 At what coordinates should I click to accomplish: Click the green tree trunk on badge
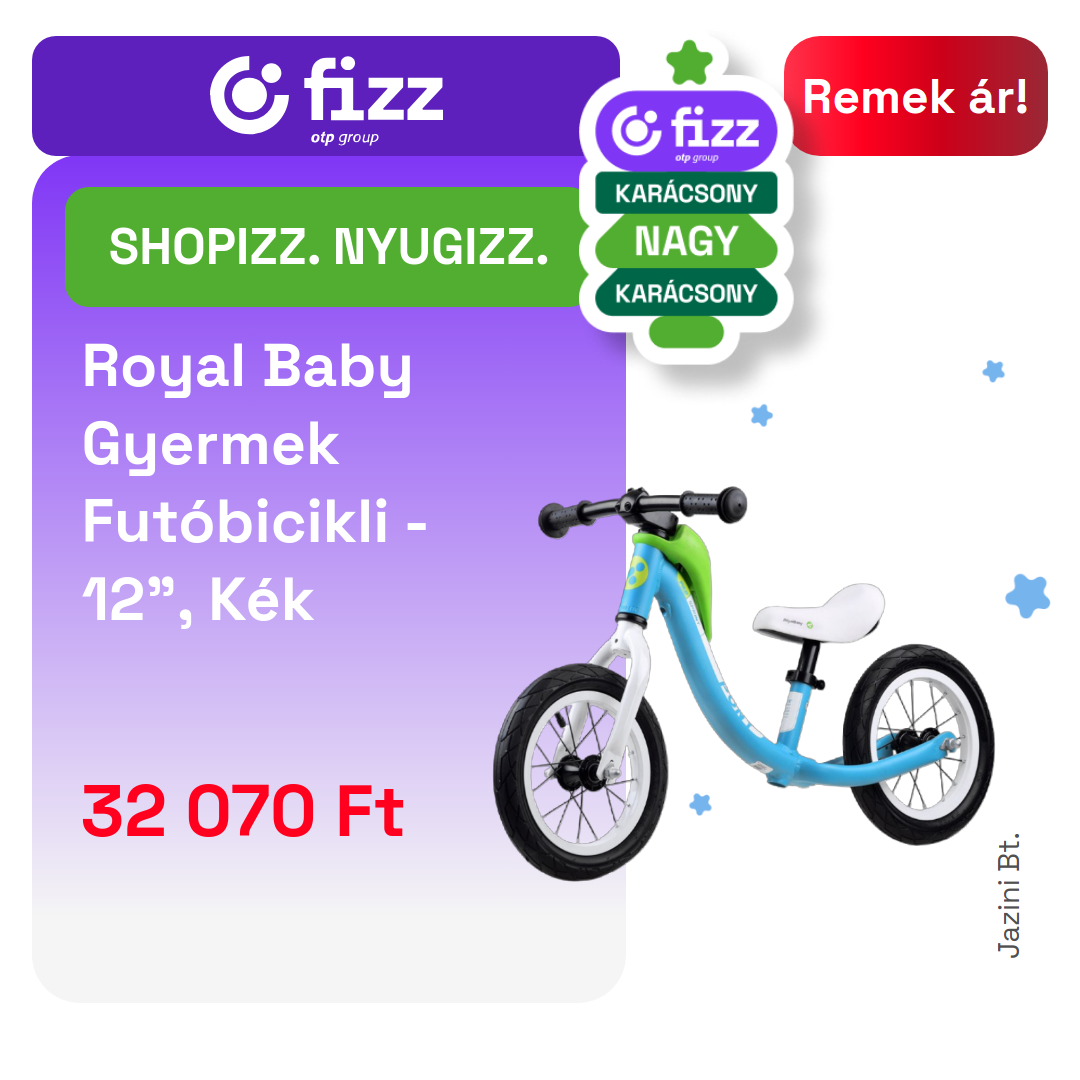point(686,333)
